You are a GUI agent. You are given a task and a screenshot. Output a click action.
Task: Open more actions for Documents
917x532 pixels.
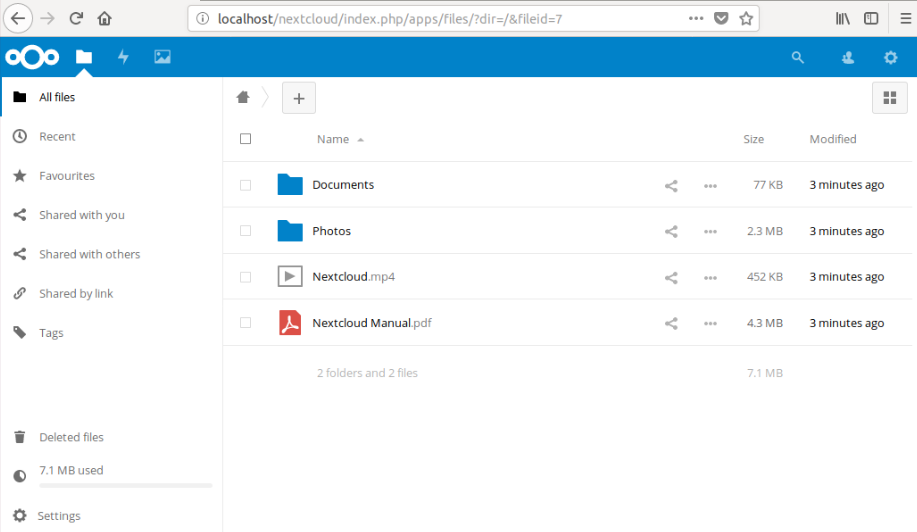[710, 186]
